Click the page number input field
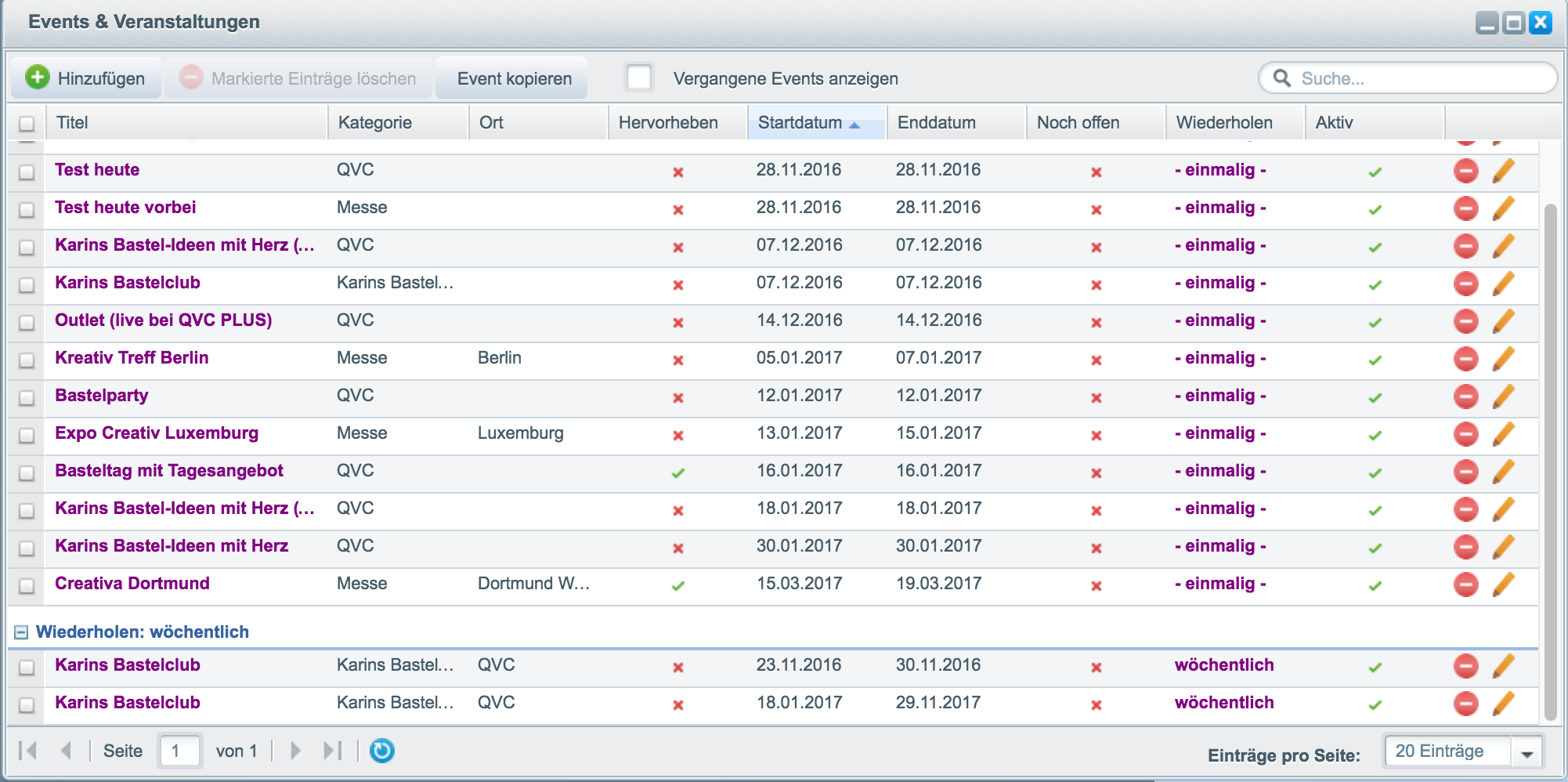1568x782 pixels. tap(180, 751)
